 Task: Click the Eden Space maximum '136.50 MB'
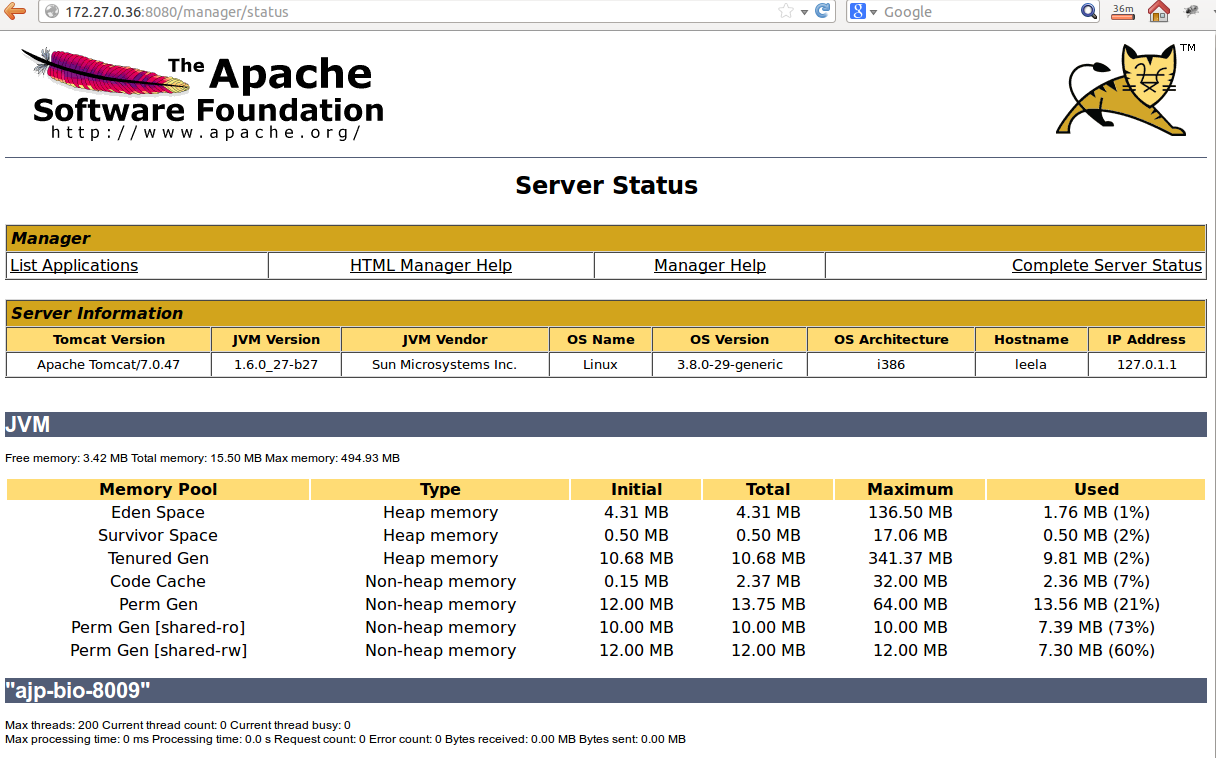(x=910, y=512)
